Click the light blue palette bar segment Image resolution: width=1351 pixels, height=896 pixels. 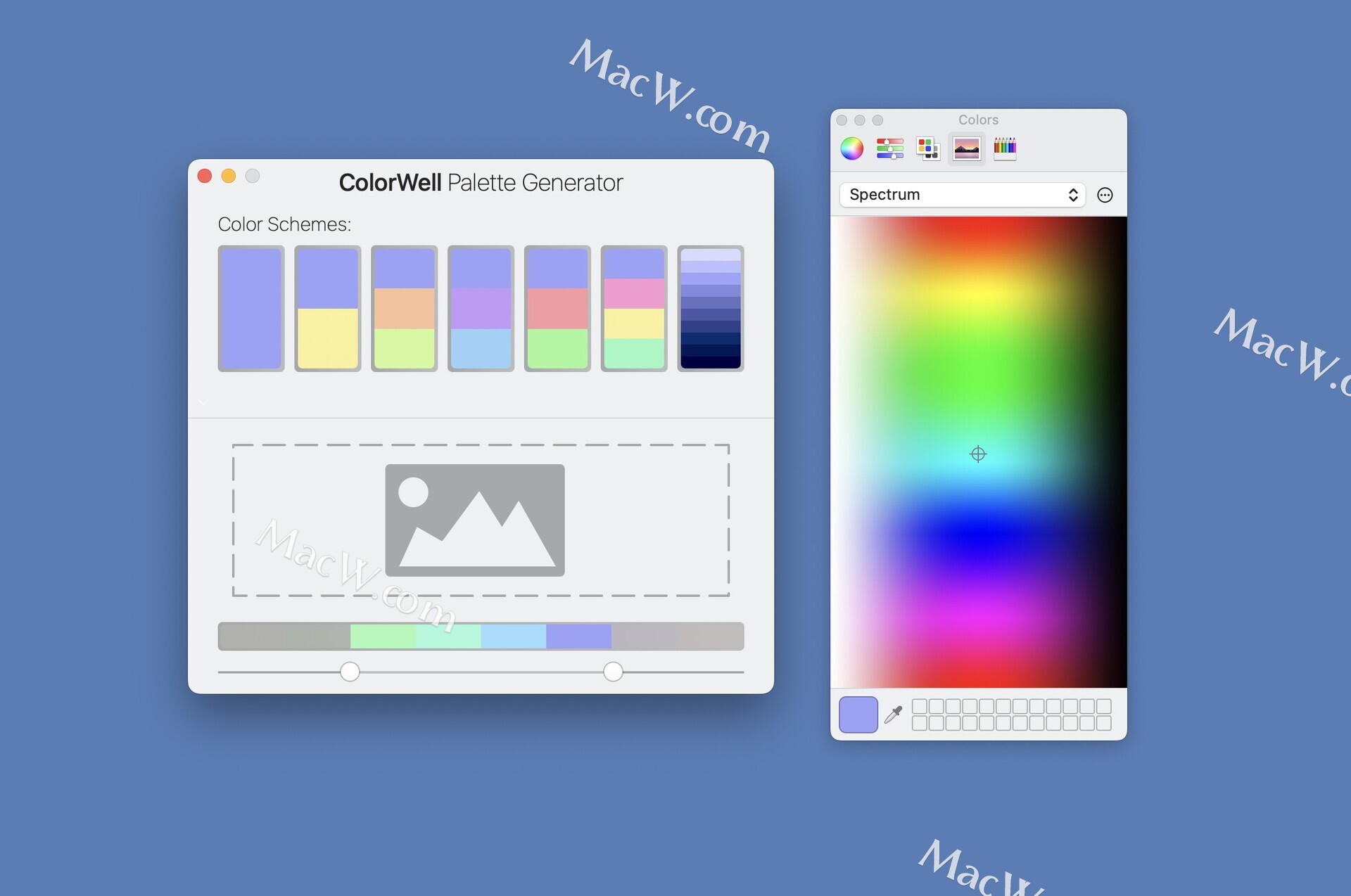[x=514, y=636]
